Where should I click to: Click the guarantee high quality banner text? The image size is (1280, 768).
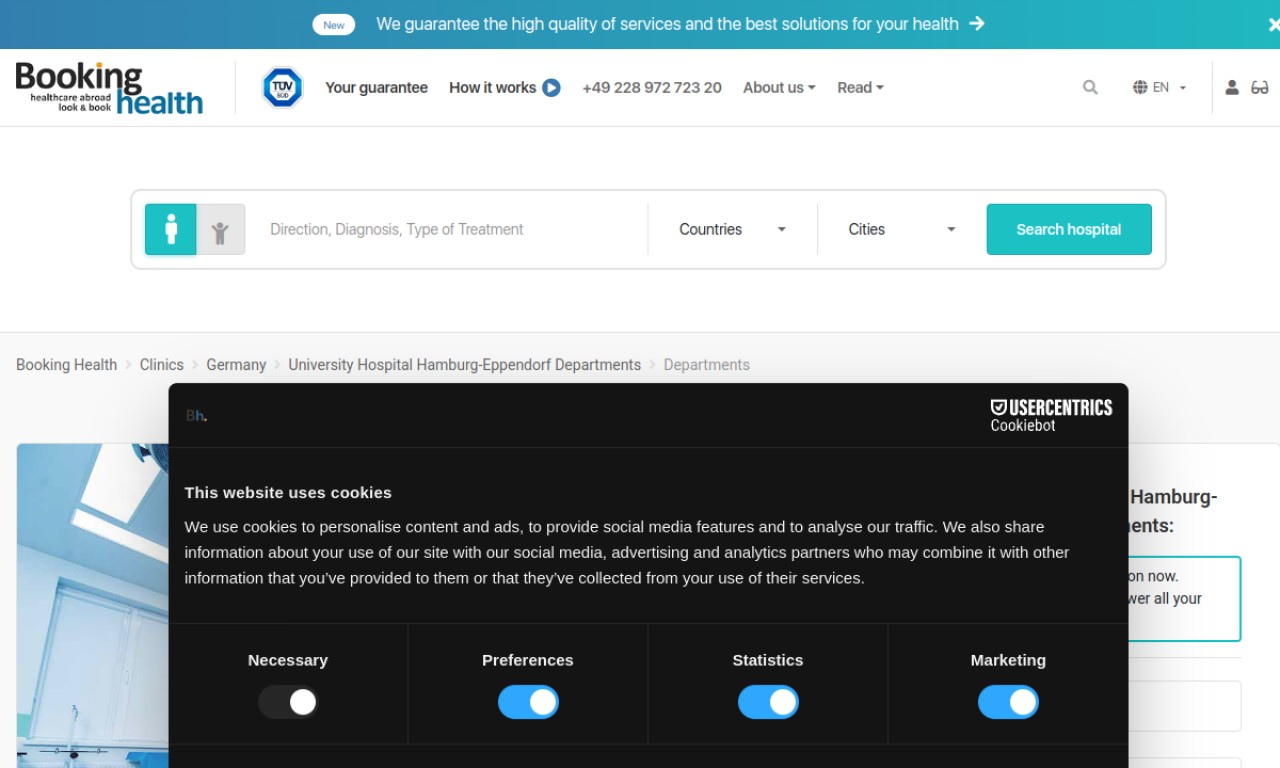[667, 24]
